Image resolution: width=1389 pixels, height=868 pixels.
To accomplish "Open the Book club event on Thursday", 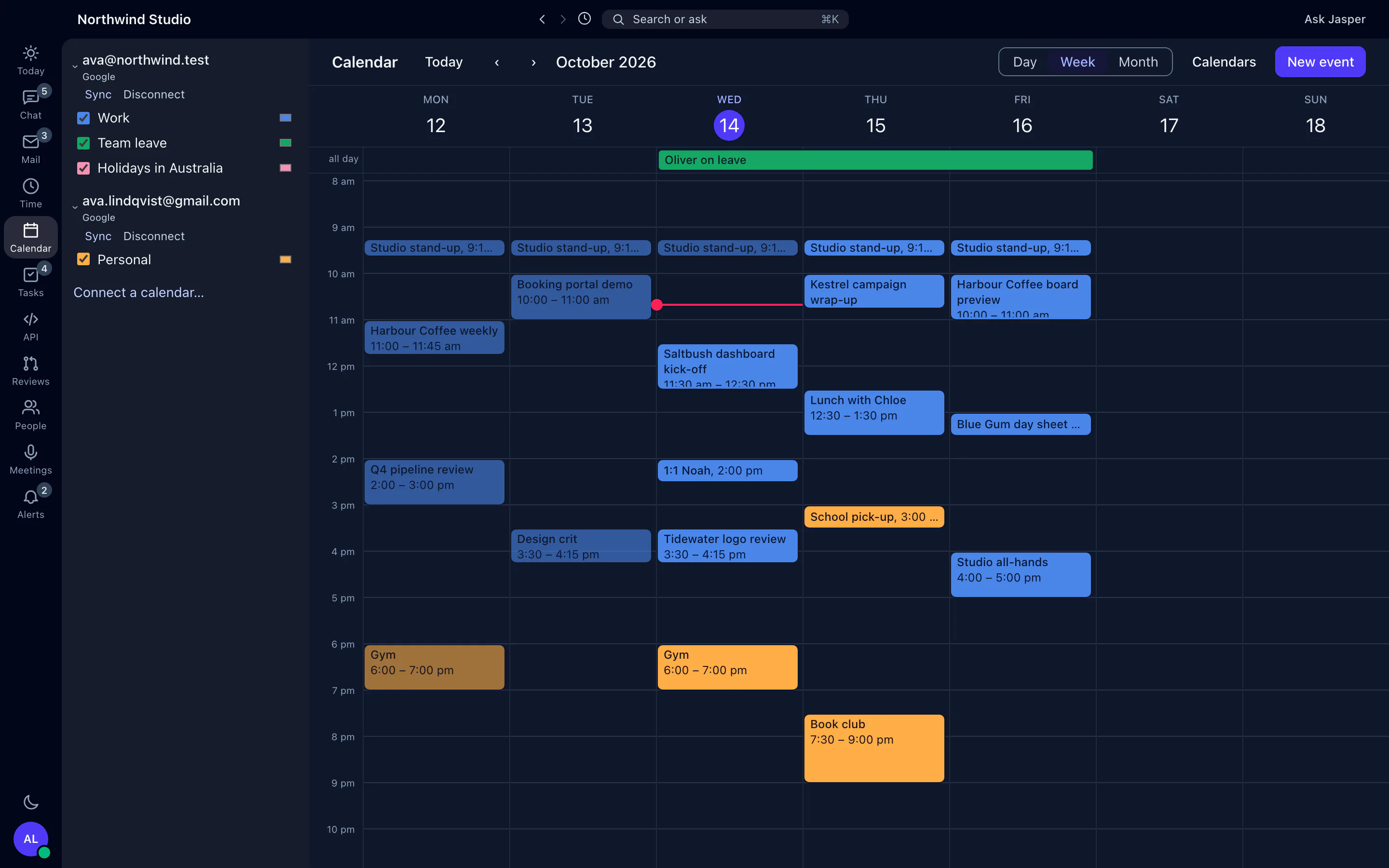I will click(x=873, y=748).
